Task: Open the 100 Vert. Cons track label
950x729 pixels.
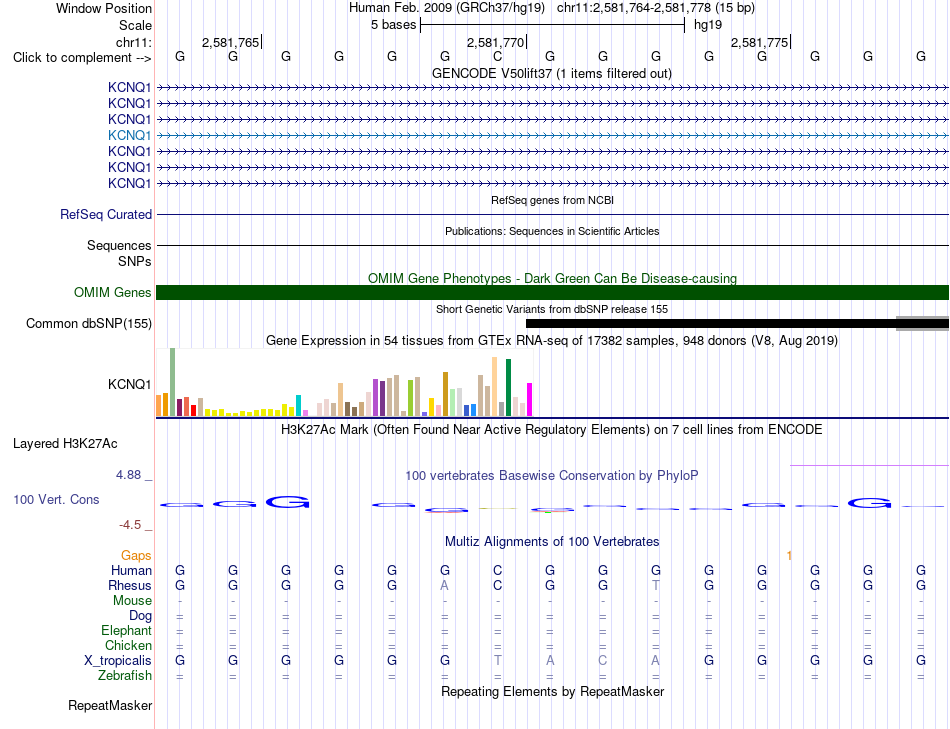Action: (56, 499)
